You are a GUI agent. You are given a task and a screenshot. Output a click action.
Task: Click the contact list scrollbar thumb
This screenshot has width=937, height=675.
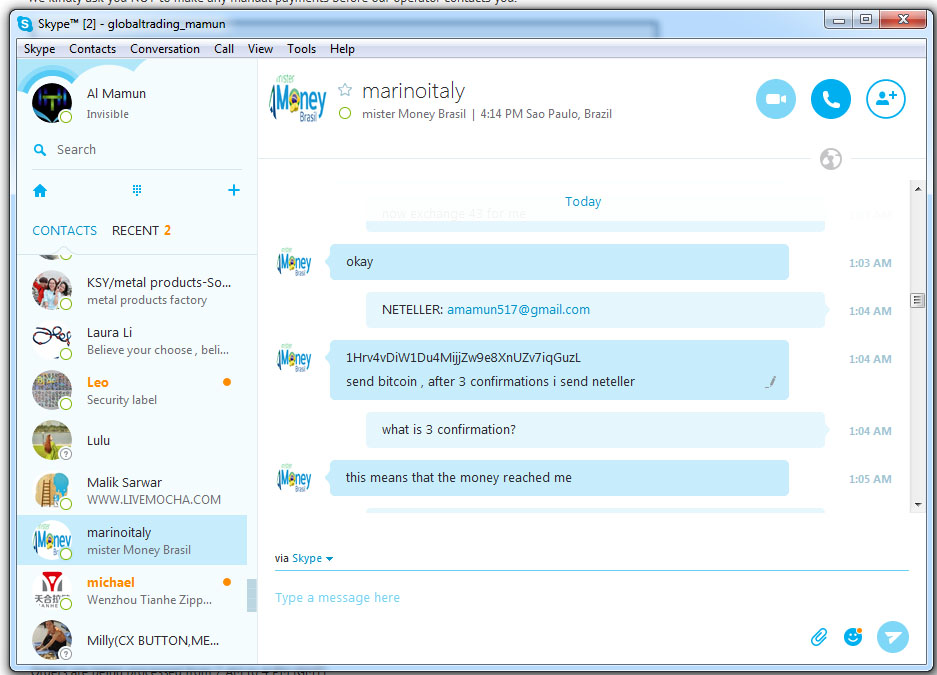tap(252, 596)
